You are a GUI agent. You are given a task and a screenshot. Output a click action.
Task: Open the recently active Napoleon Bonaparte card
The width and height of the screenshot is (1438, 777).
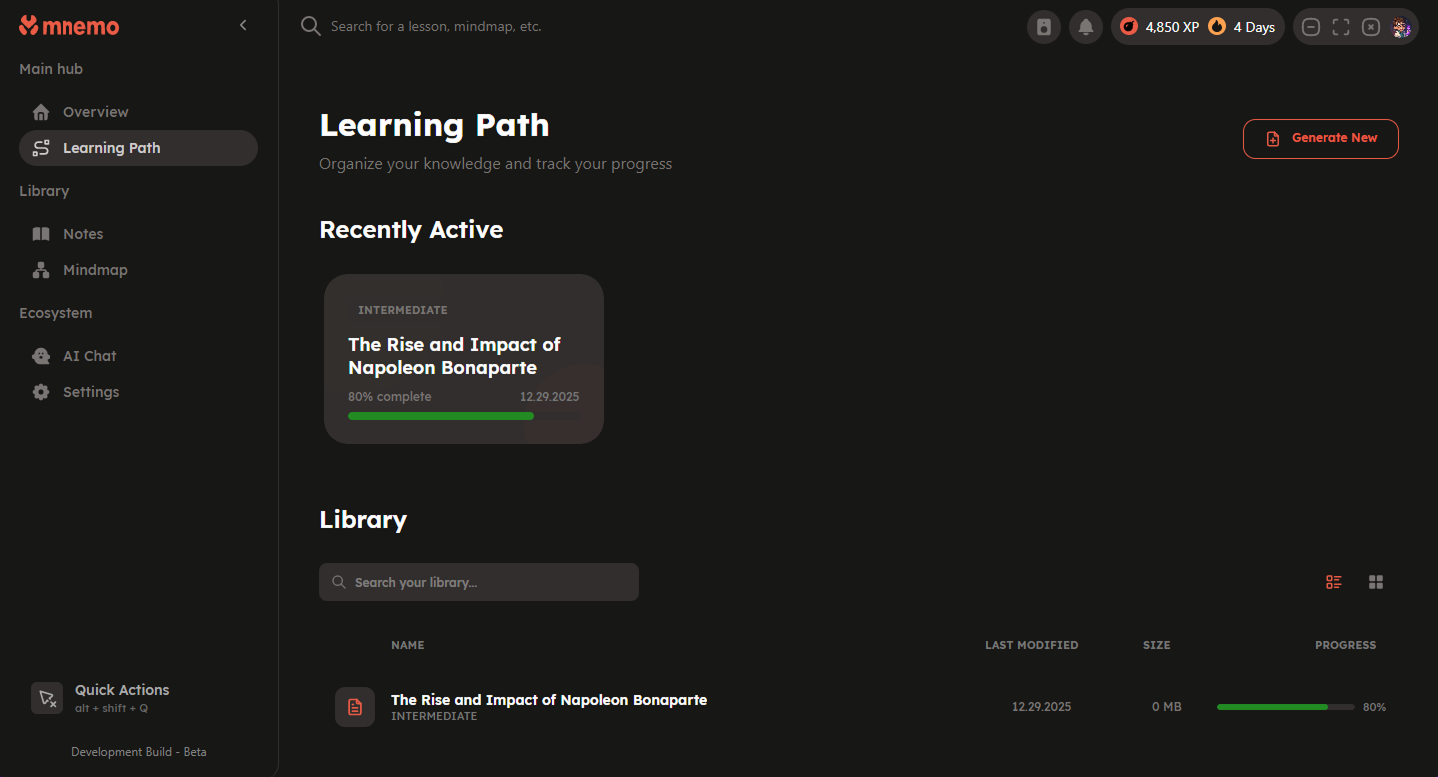(x=464, y=359)
